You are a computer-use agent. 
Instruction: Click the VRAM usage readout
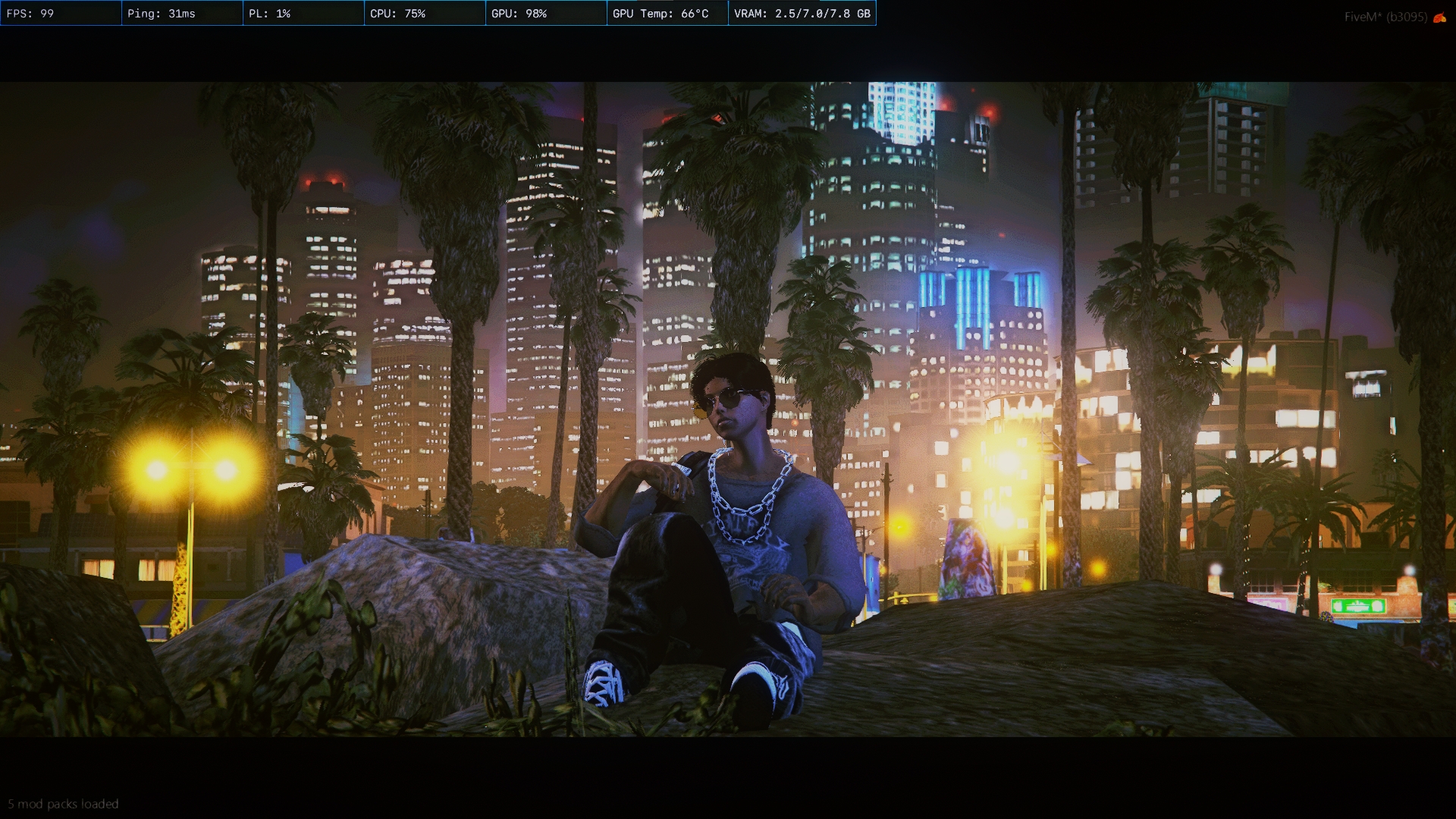(802, 14)
